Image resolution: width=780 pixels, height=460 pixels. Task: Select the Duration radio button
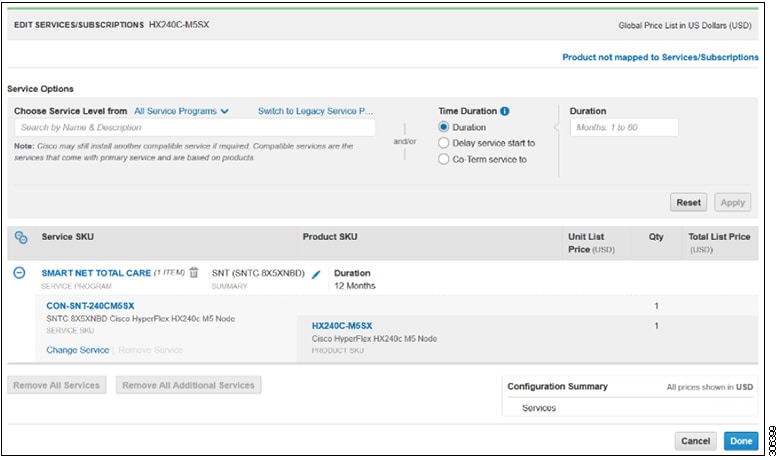443,127
